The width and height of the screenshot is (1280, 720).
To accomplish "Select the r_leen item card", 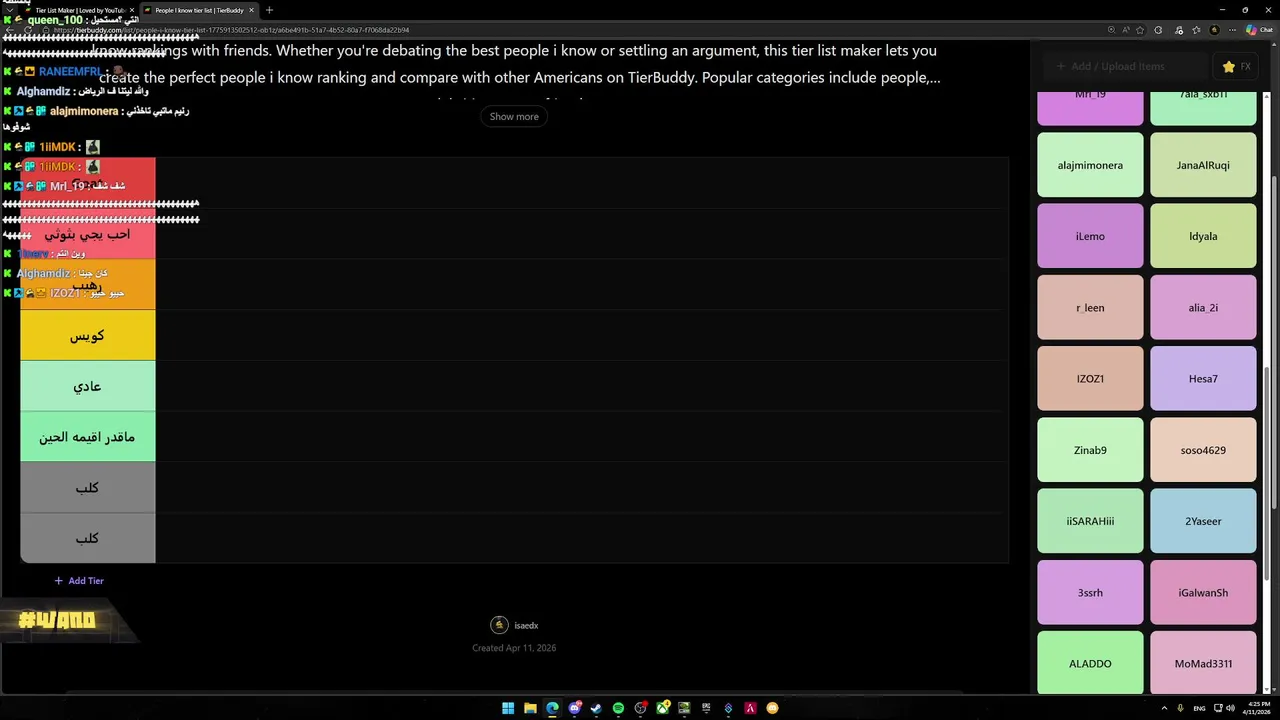I will tap(1090, 308).
